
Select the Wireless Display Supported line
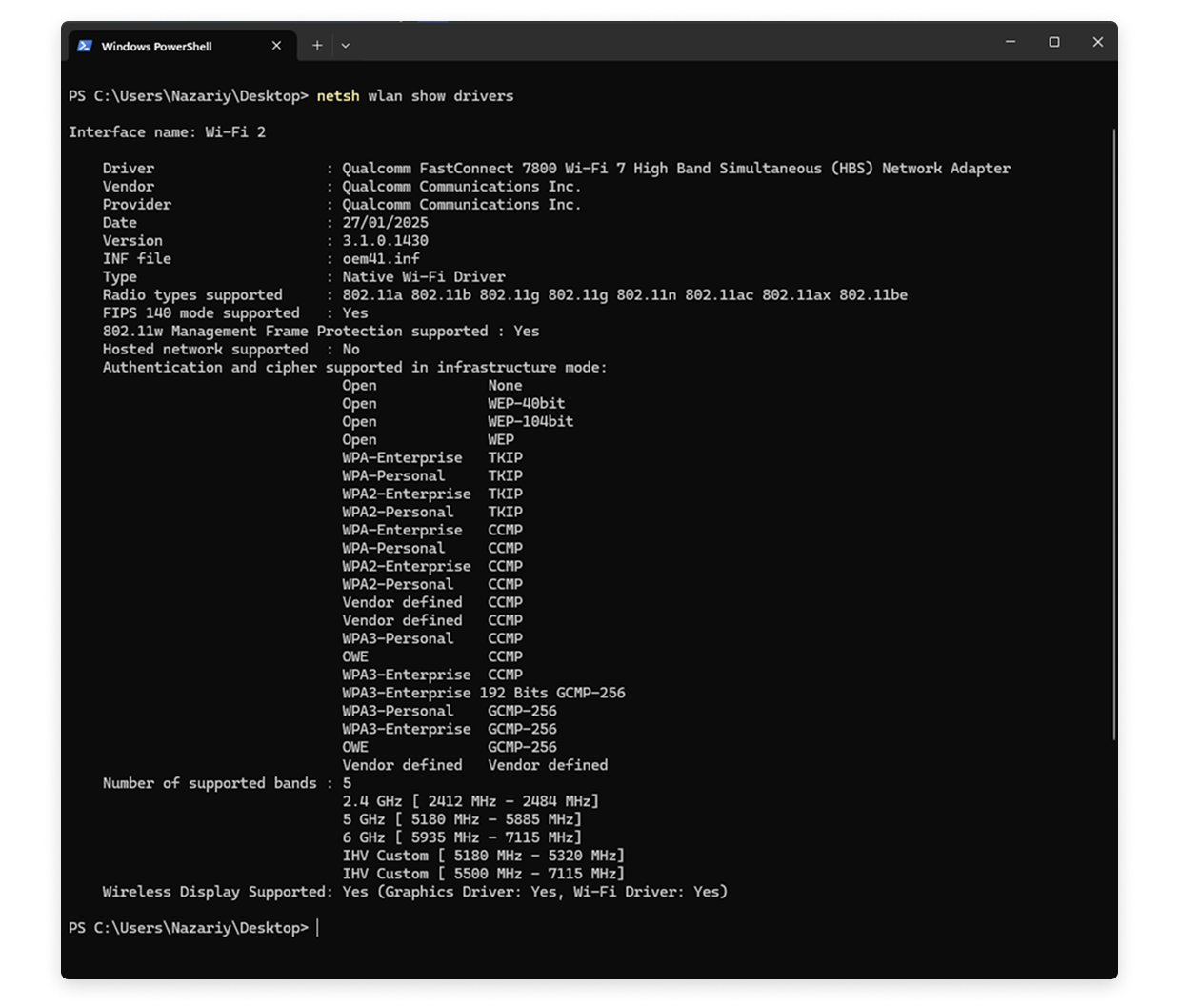coord(416,891)
